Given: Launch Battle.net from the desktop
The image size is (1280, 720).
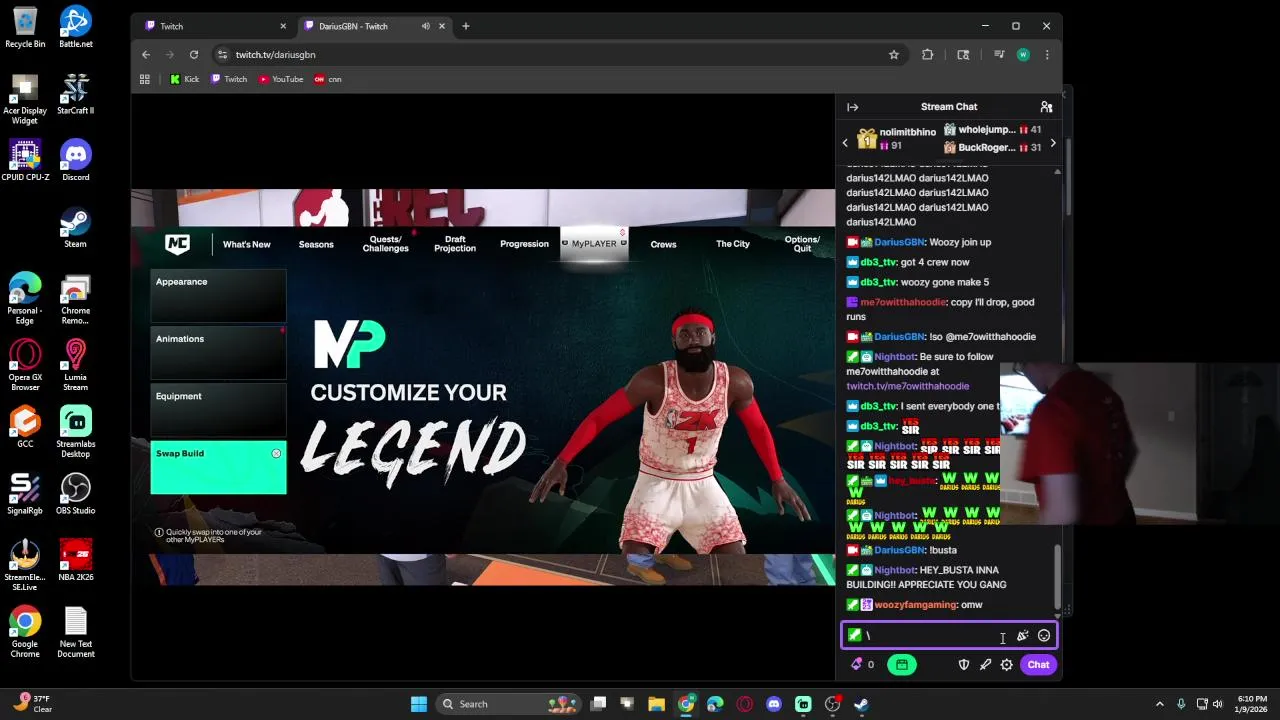Looking at the screenshot, I should [76, 27].
